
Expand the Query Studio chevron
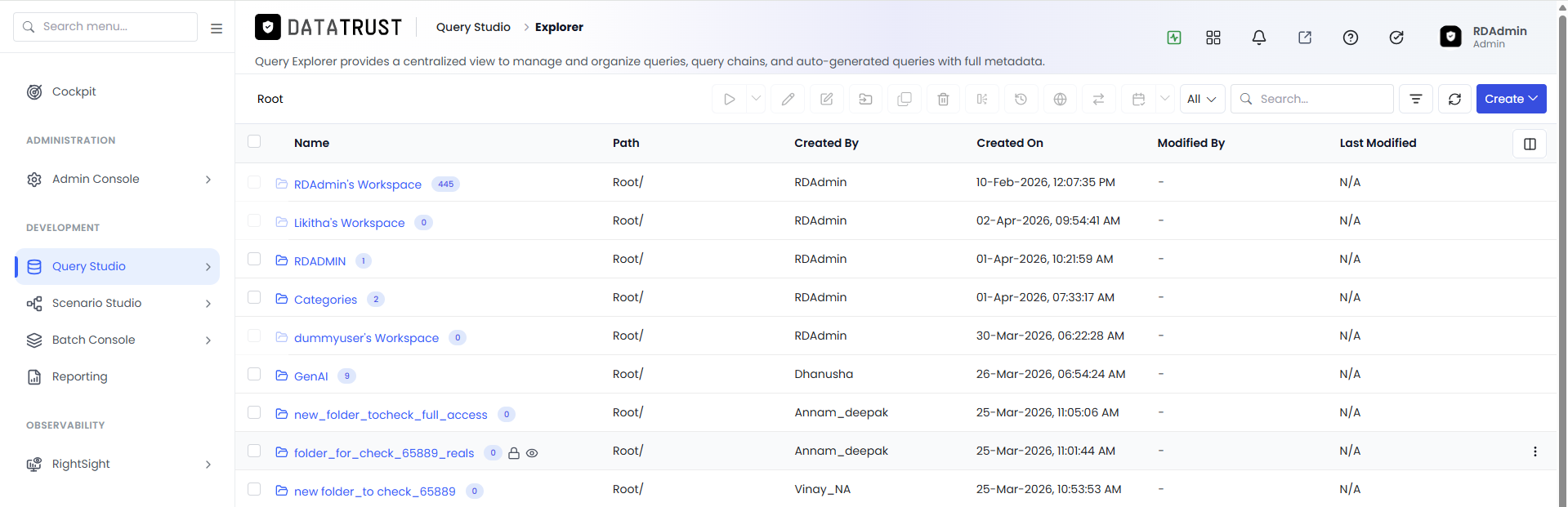[x=208, y=267]
